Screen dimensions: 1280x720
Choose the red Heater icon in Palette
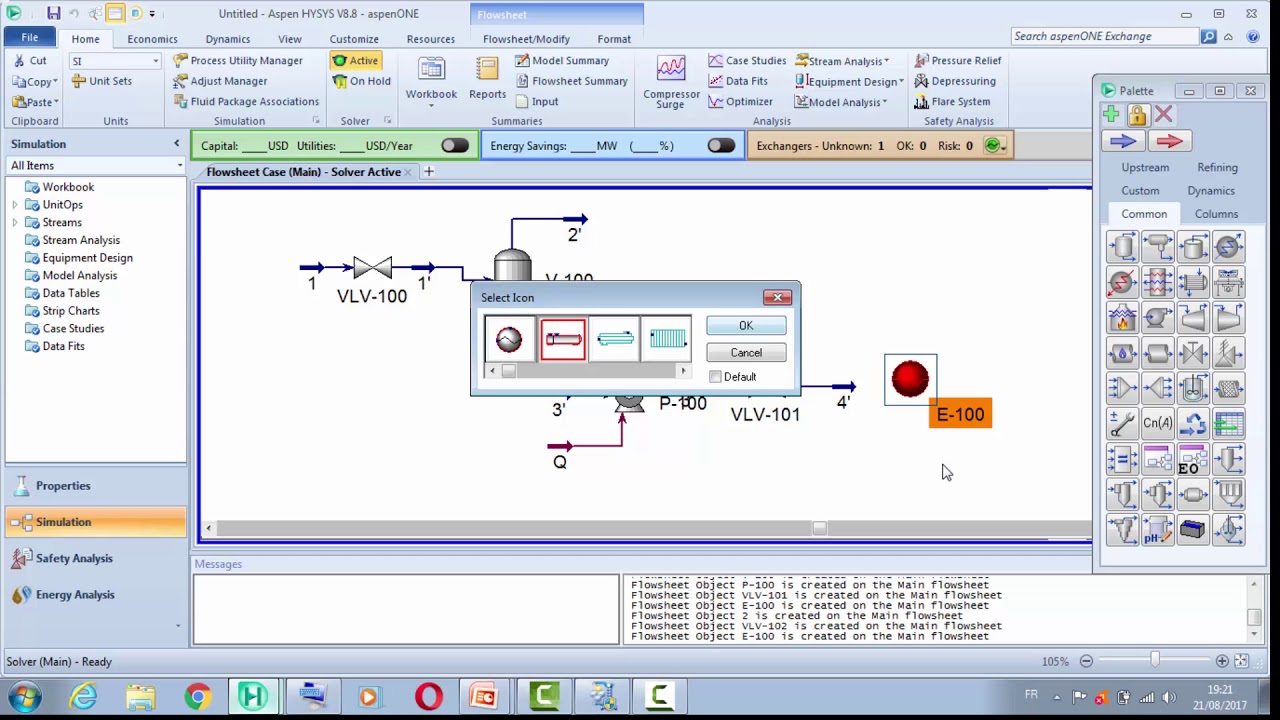[1123, 282]
